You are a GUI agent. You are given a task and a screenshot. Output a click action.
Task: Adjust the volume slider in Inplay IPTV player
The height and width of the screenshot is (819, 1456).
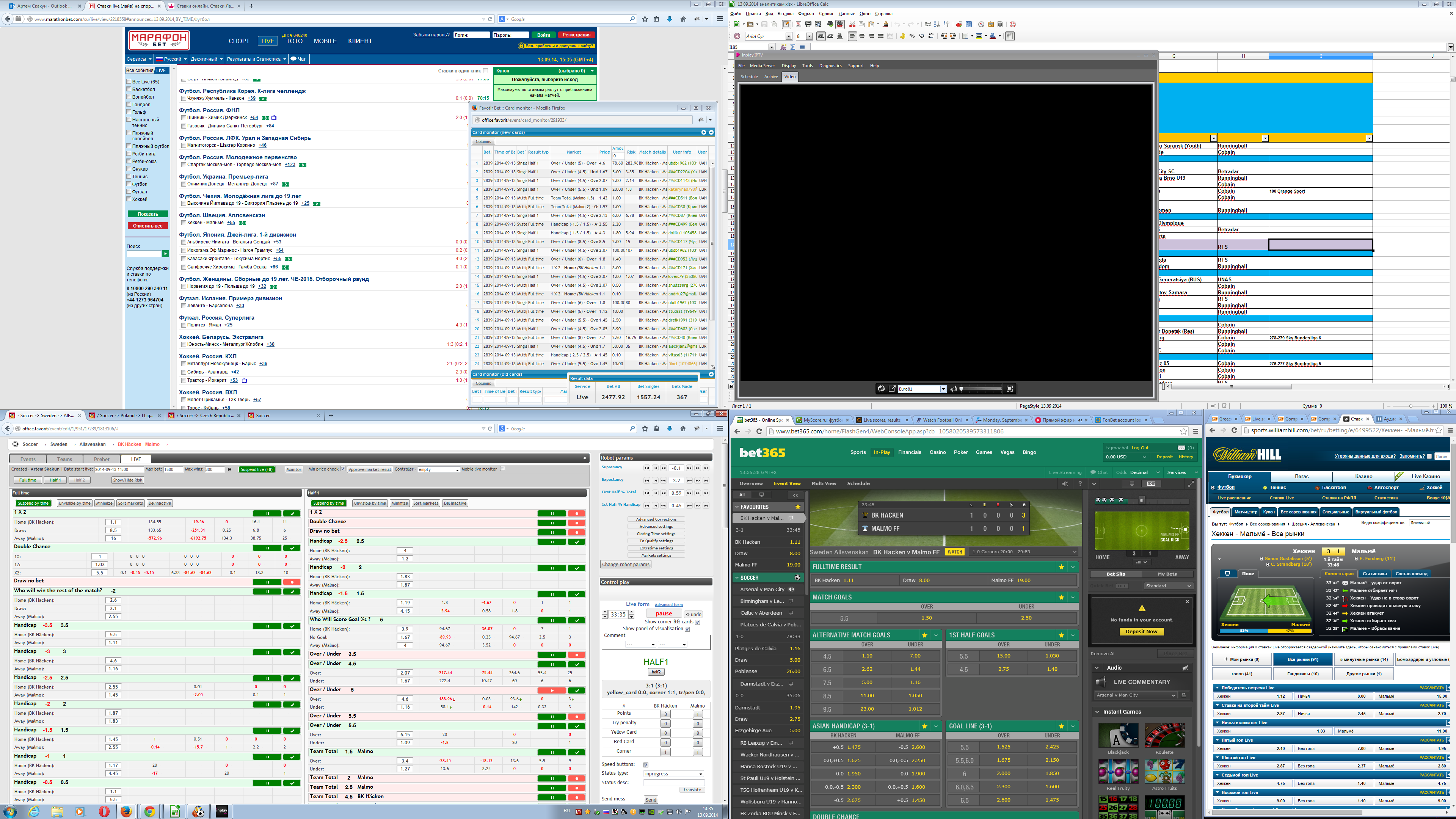pyautogui.click(x=981, y=389)
